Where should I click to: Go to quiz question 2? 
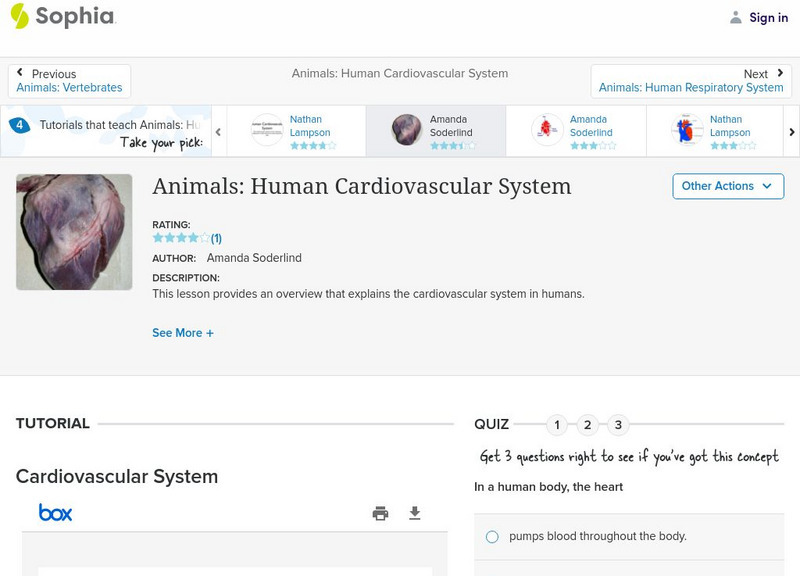(x=588, y=425)
